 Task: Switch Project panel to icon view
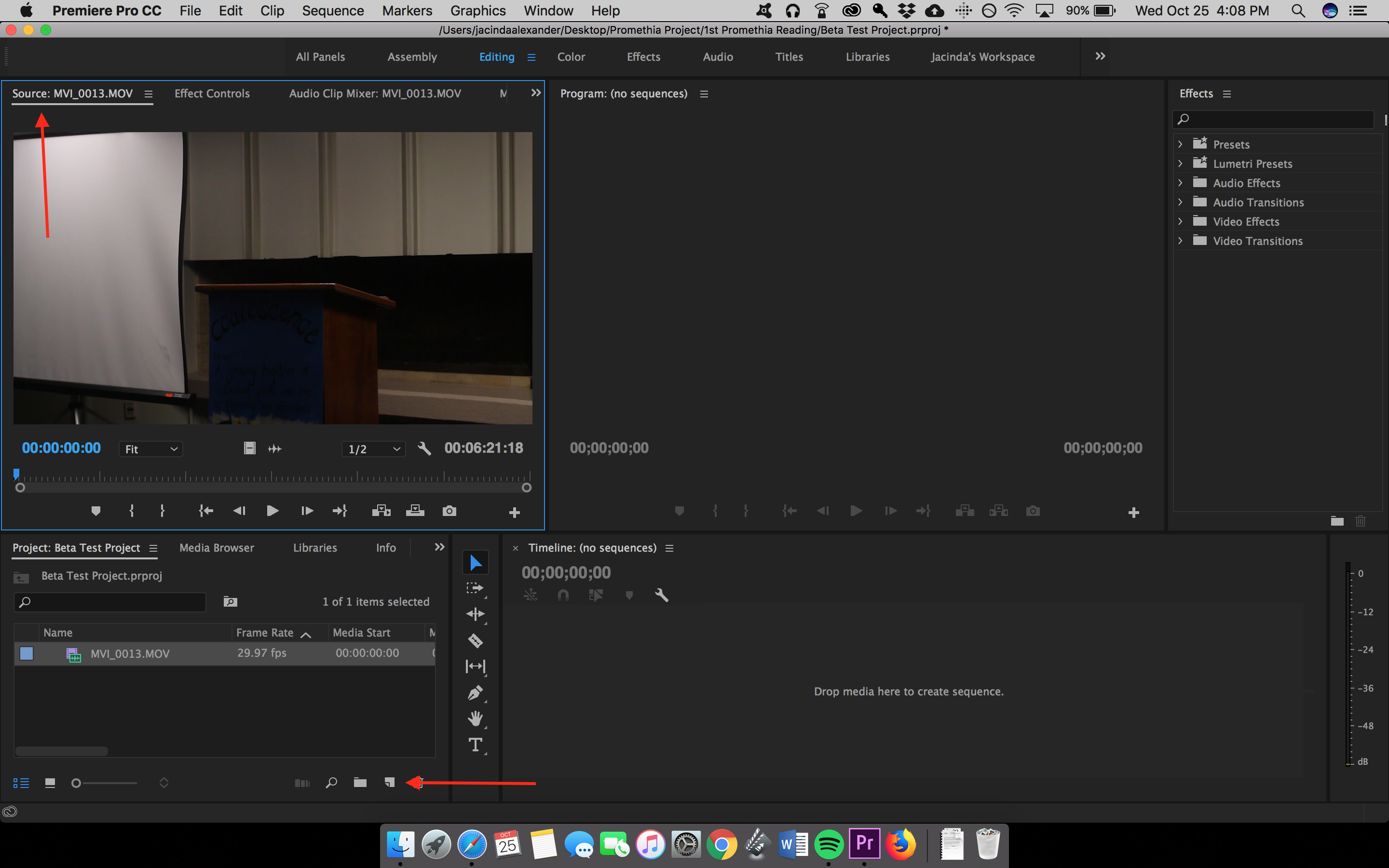(50, 783)
